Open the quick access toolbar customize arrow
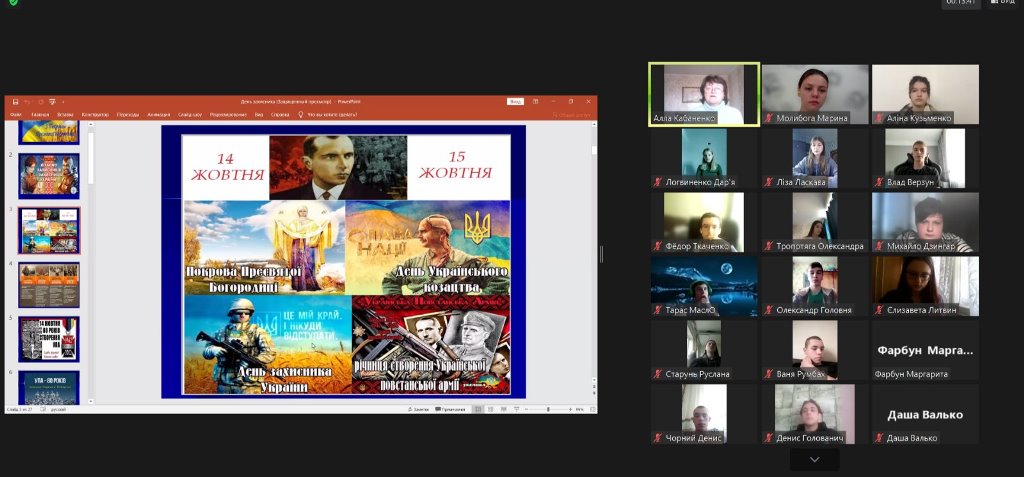This screenshot has width=1024, height=477. [63, 102]
